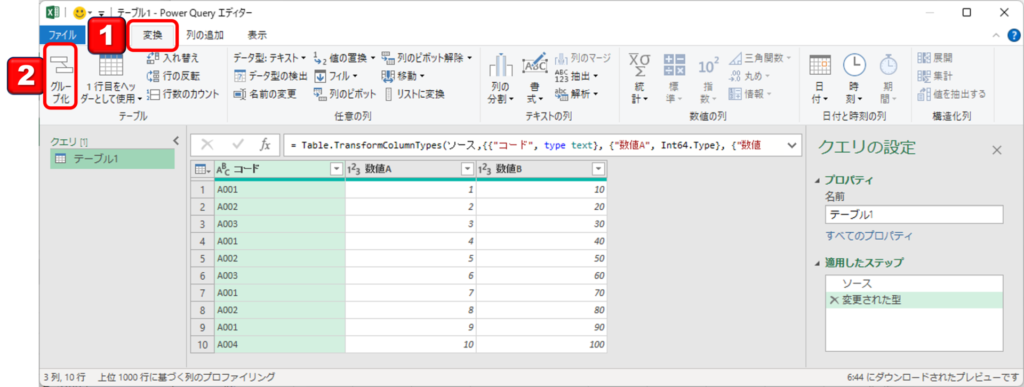Open the 表示 ribbon tab

click(257, 35)
